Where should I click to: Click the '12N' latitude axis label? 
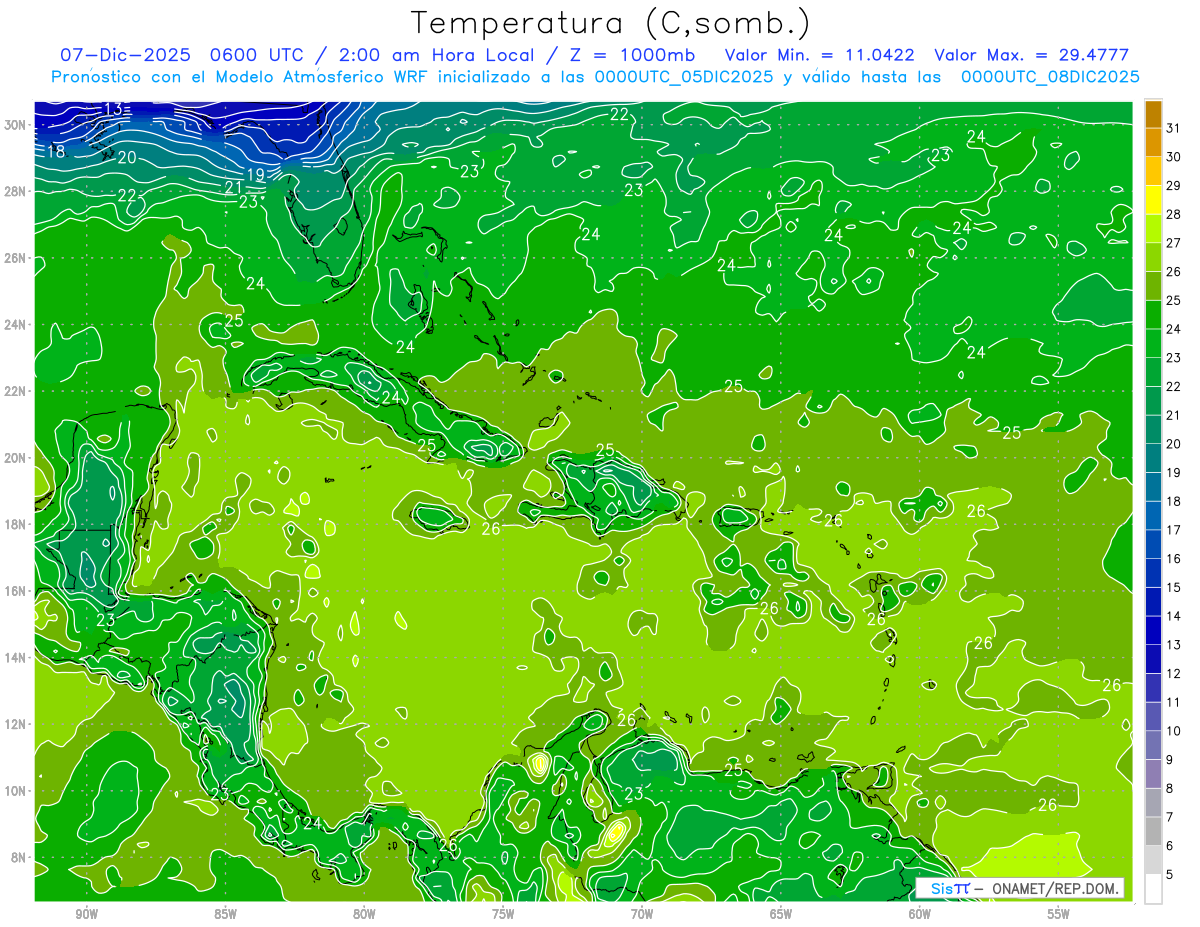[x=17, y=724]
